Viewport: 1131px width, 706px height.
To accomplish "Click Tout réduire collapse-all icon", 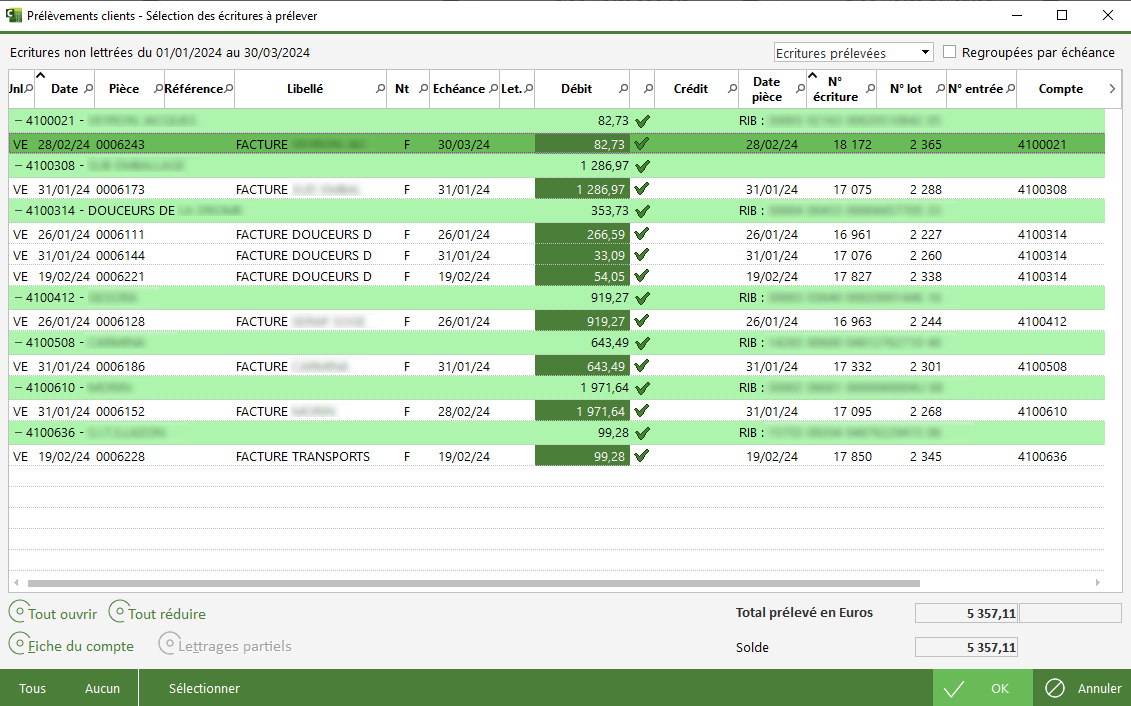I will [119, 612].
